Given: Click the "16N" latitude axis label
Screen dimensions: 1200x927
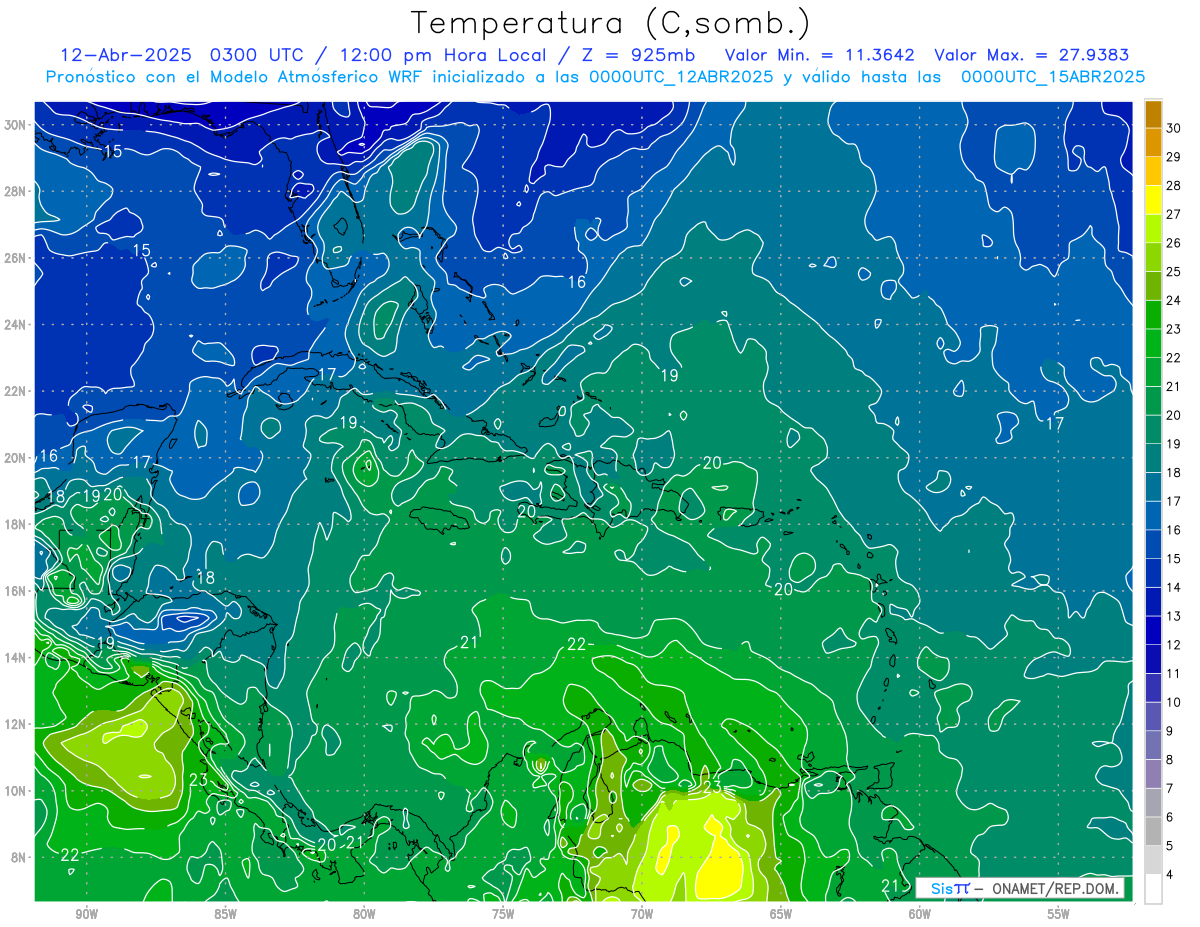Looking at the screenshot, I should [x=15, y=591].
